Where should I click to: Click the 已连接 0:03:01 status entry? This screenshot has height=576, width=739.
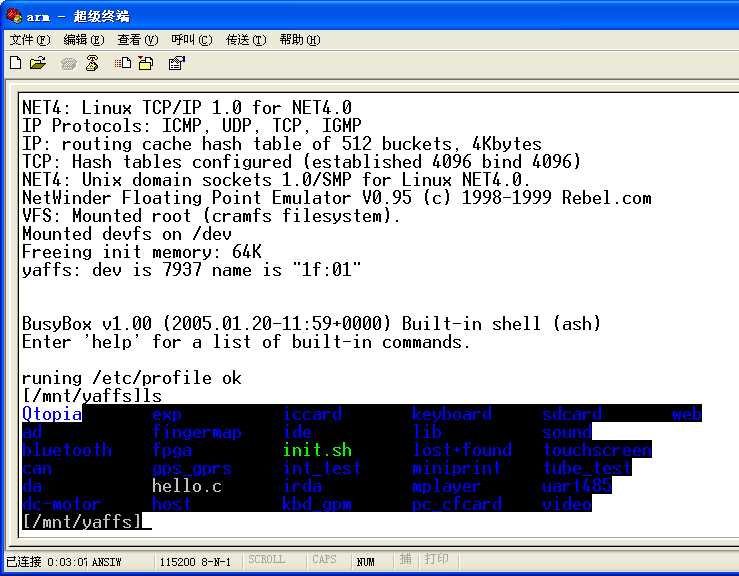click(47, 561)
